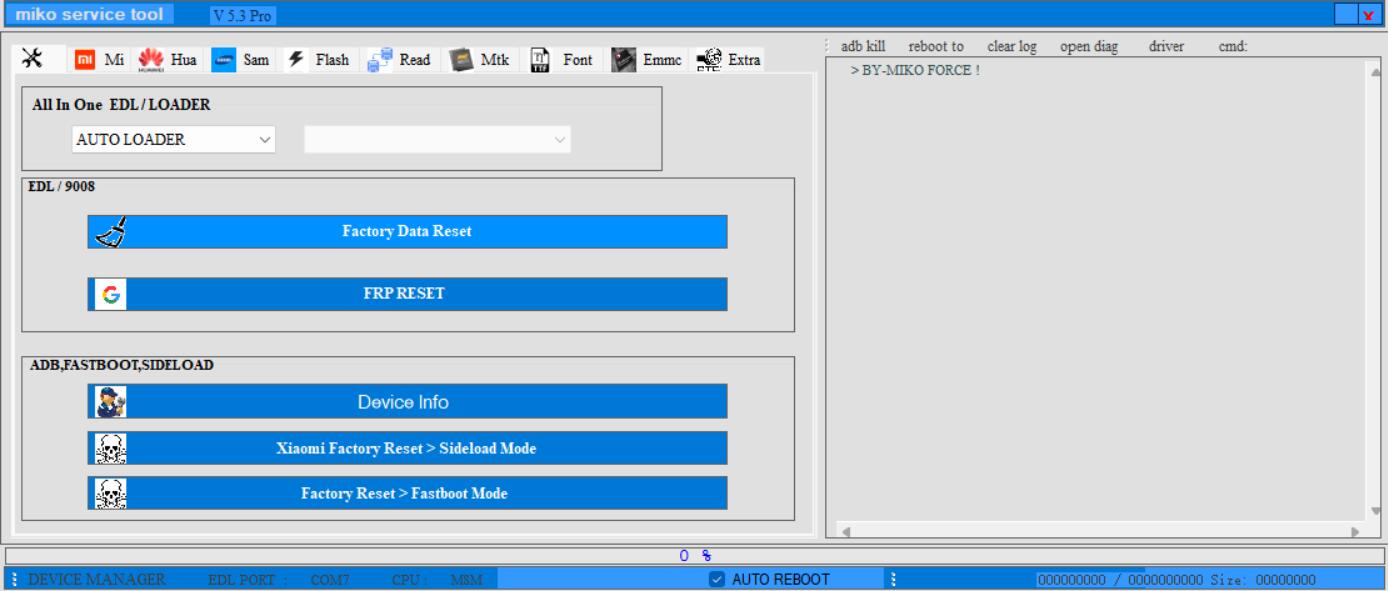Toggle the AUTO REBOOT checkbox

coord(716,579)
